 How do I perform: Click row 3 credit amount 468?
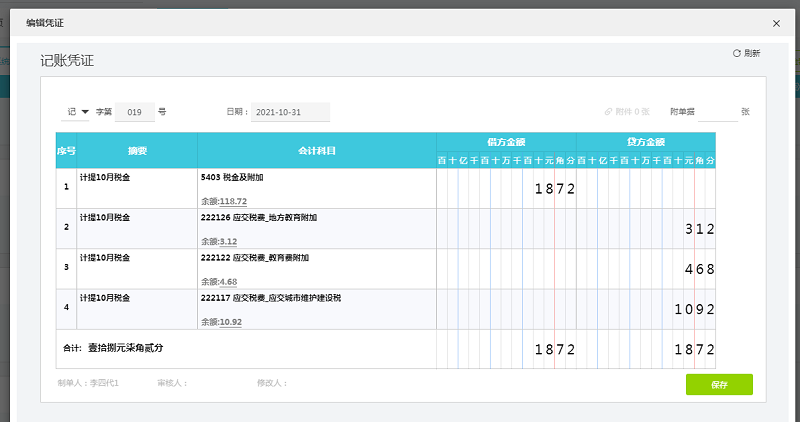pos(699,269)
